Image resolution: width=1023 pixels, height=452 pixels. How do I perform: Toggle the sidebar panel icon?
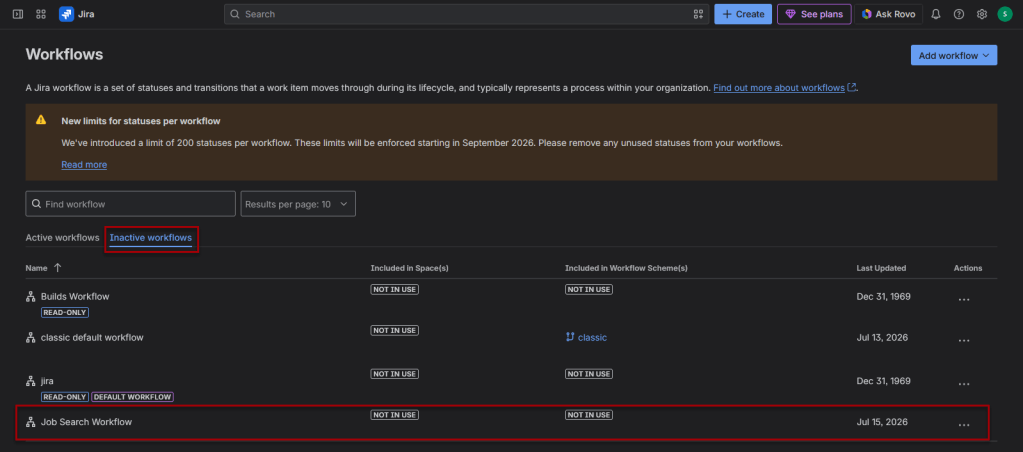[x=18, y=14]
